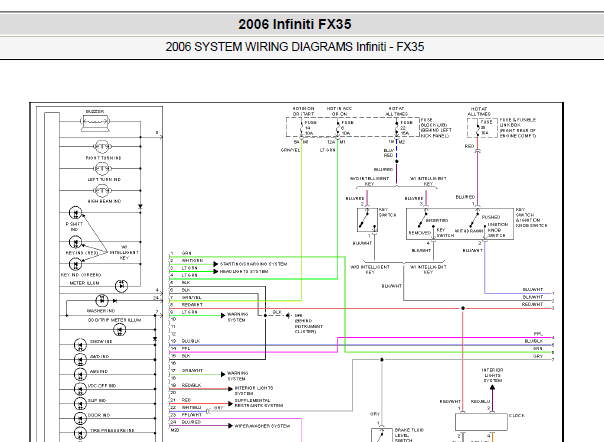Select the high beam indicator lamp symbol

tap(102, 190)
